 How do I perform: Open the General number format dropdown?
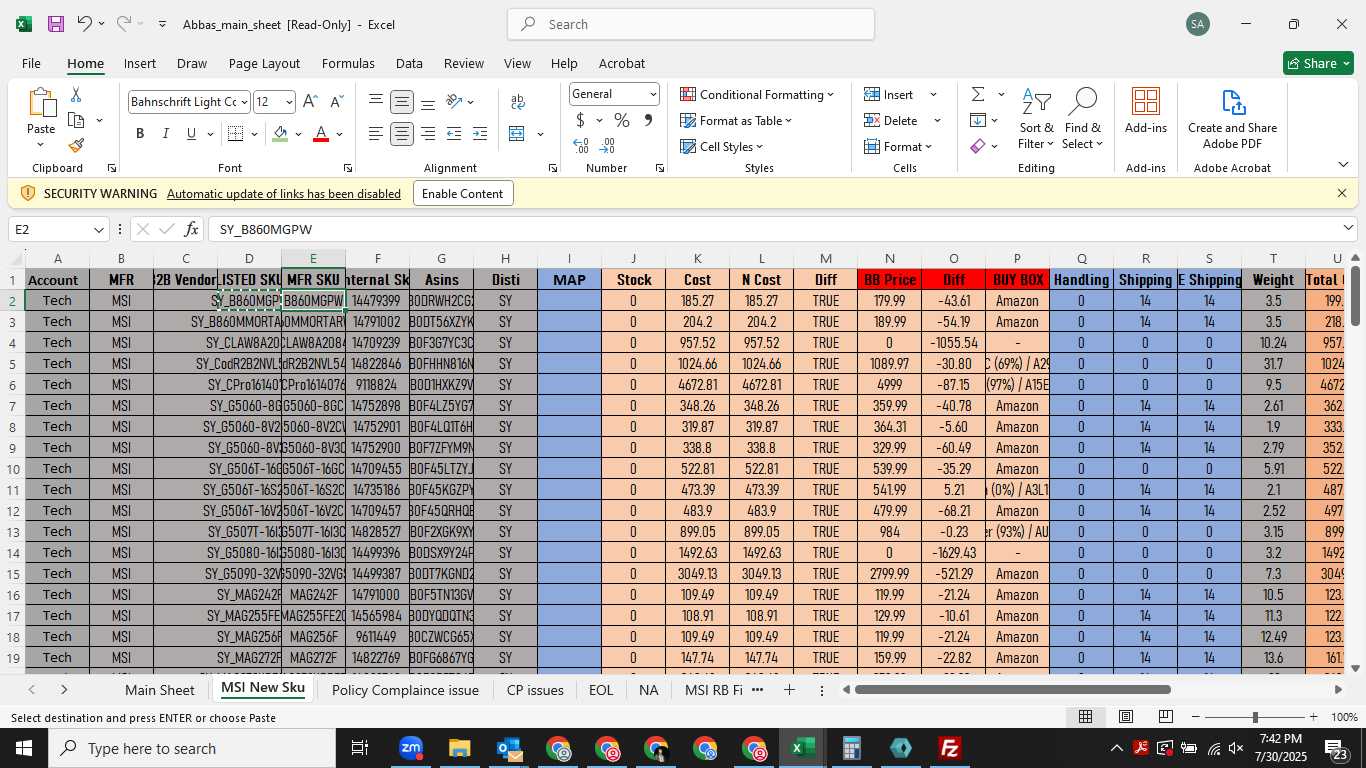pyautogui.click(x=653, y=94)
